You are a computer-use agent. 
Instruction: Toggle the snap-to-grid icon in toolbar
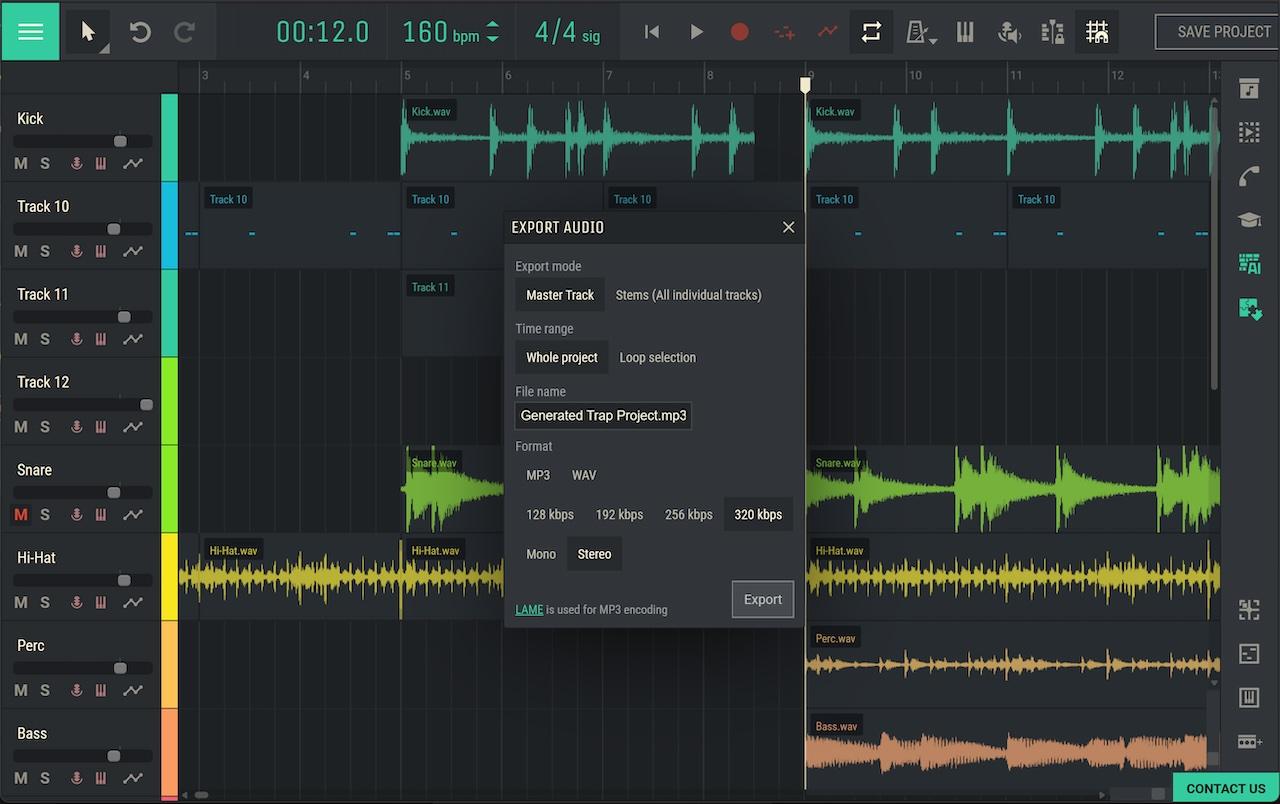pyautogui.click(x=1097, y=32)
